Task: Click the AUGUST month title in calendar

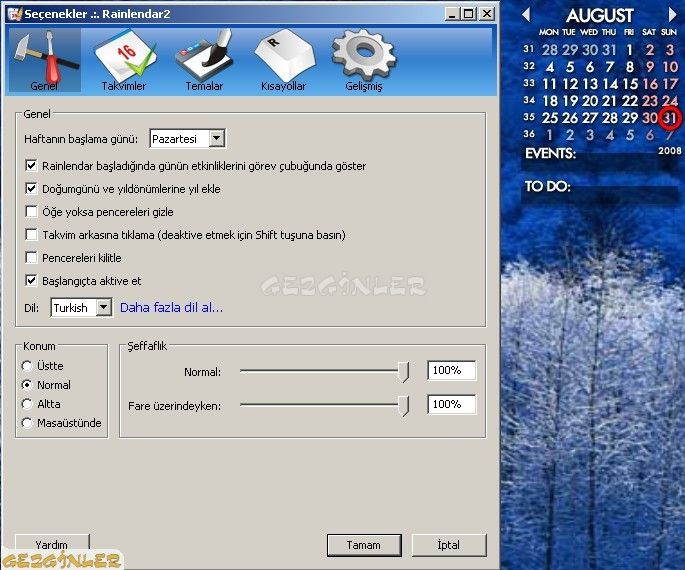Action: [599, 16]
